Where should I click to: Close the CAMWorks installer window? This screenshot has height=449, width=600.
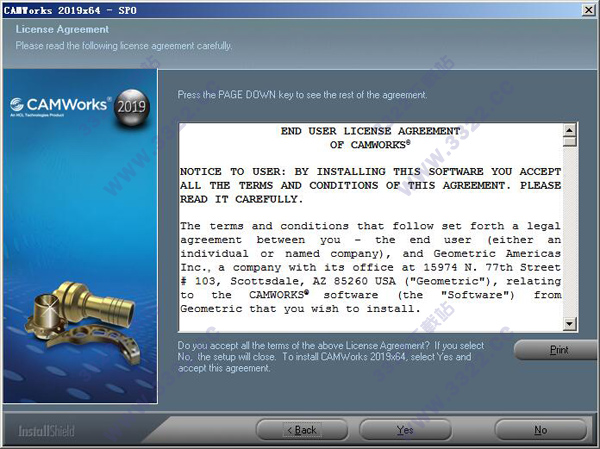point(589,10)
